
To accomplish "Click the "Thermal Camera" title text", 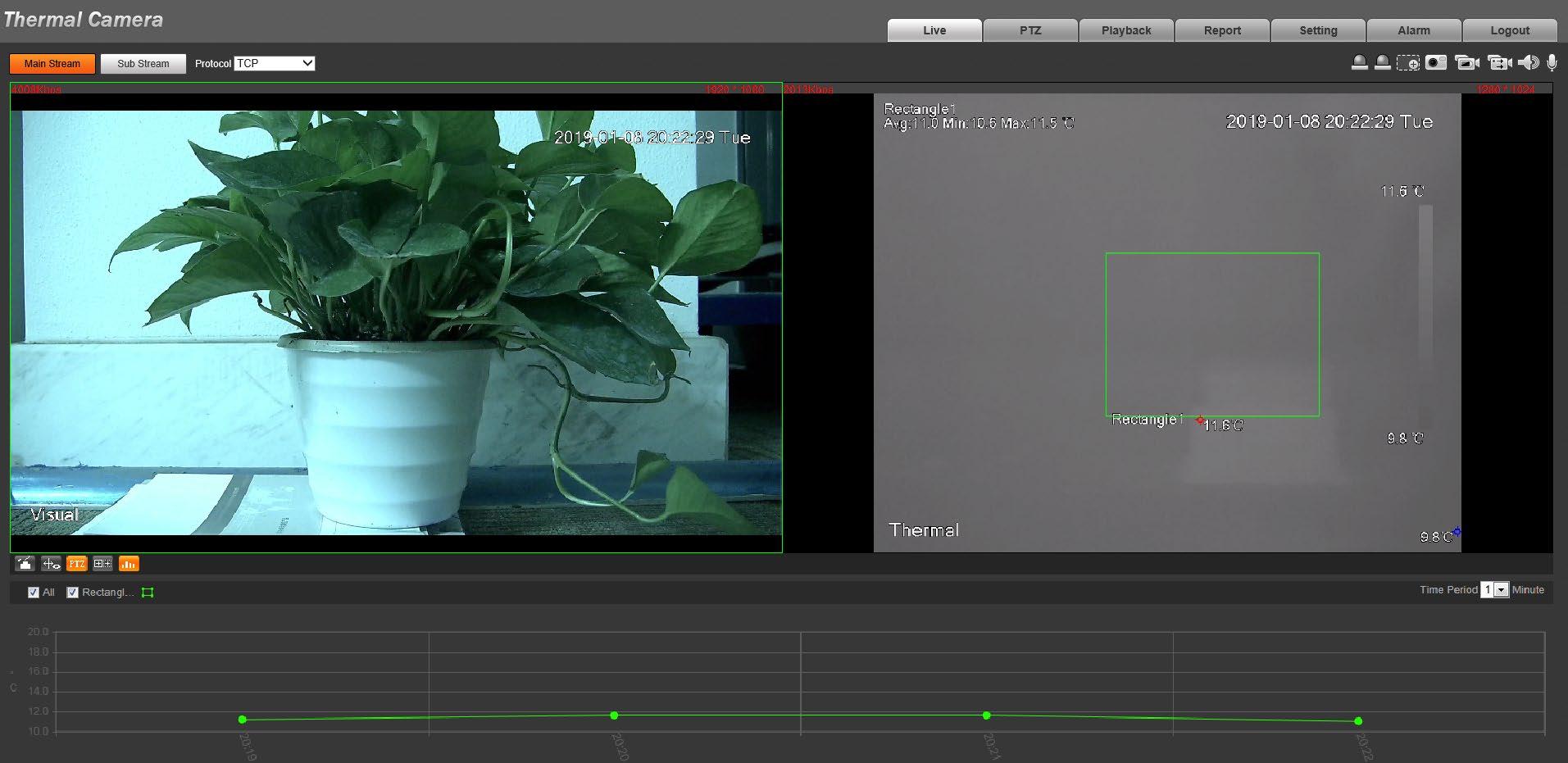I will coord(83,20).
